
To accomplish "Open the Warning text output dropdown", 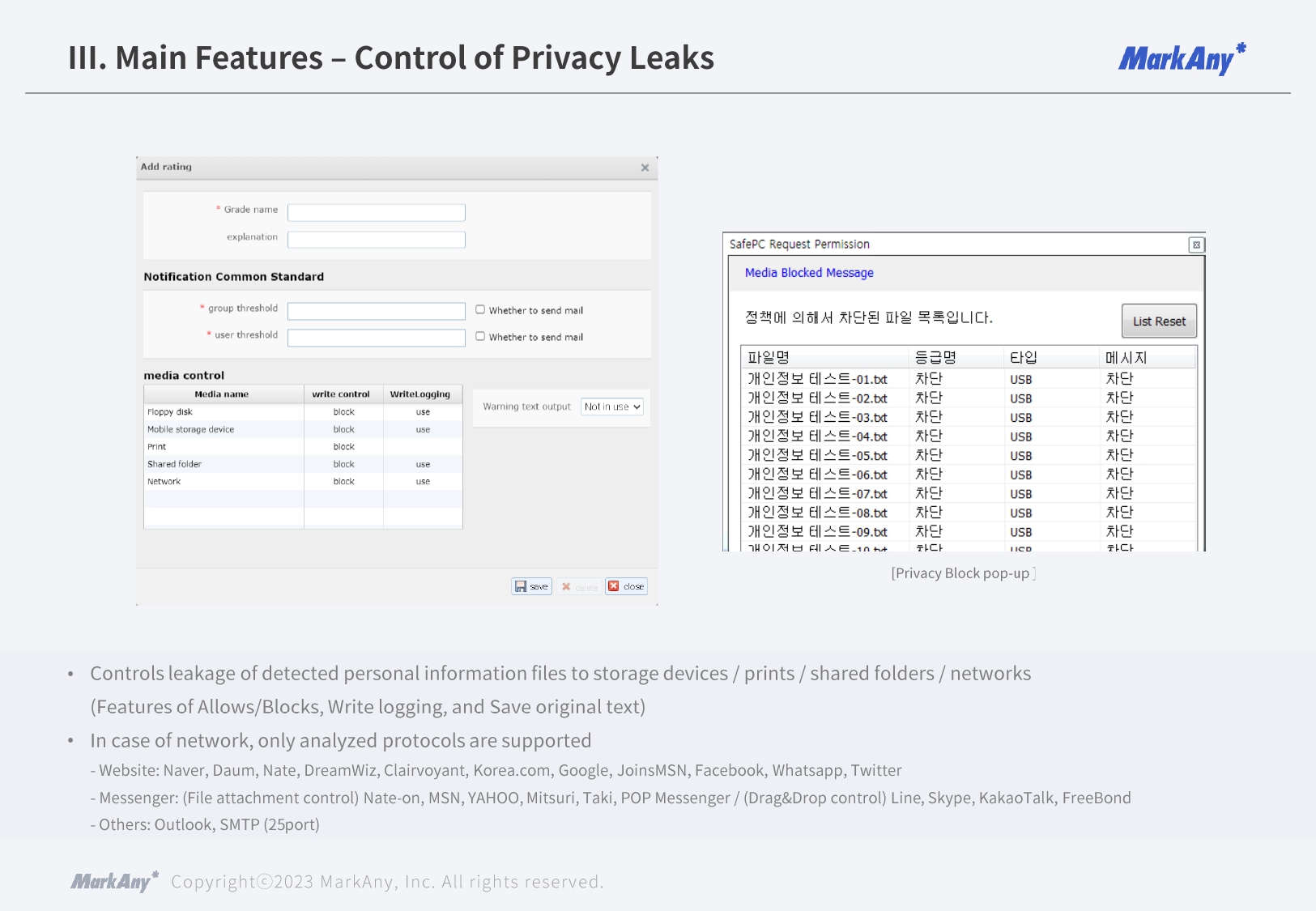I will pos(612,407).
